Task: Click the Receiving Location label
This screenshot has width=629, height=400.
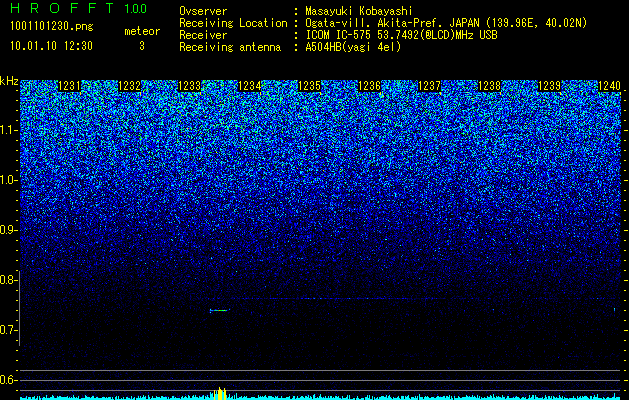Action: [233, 23]
